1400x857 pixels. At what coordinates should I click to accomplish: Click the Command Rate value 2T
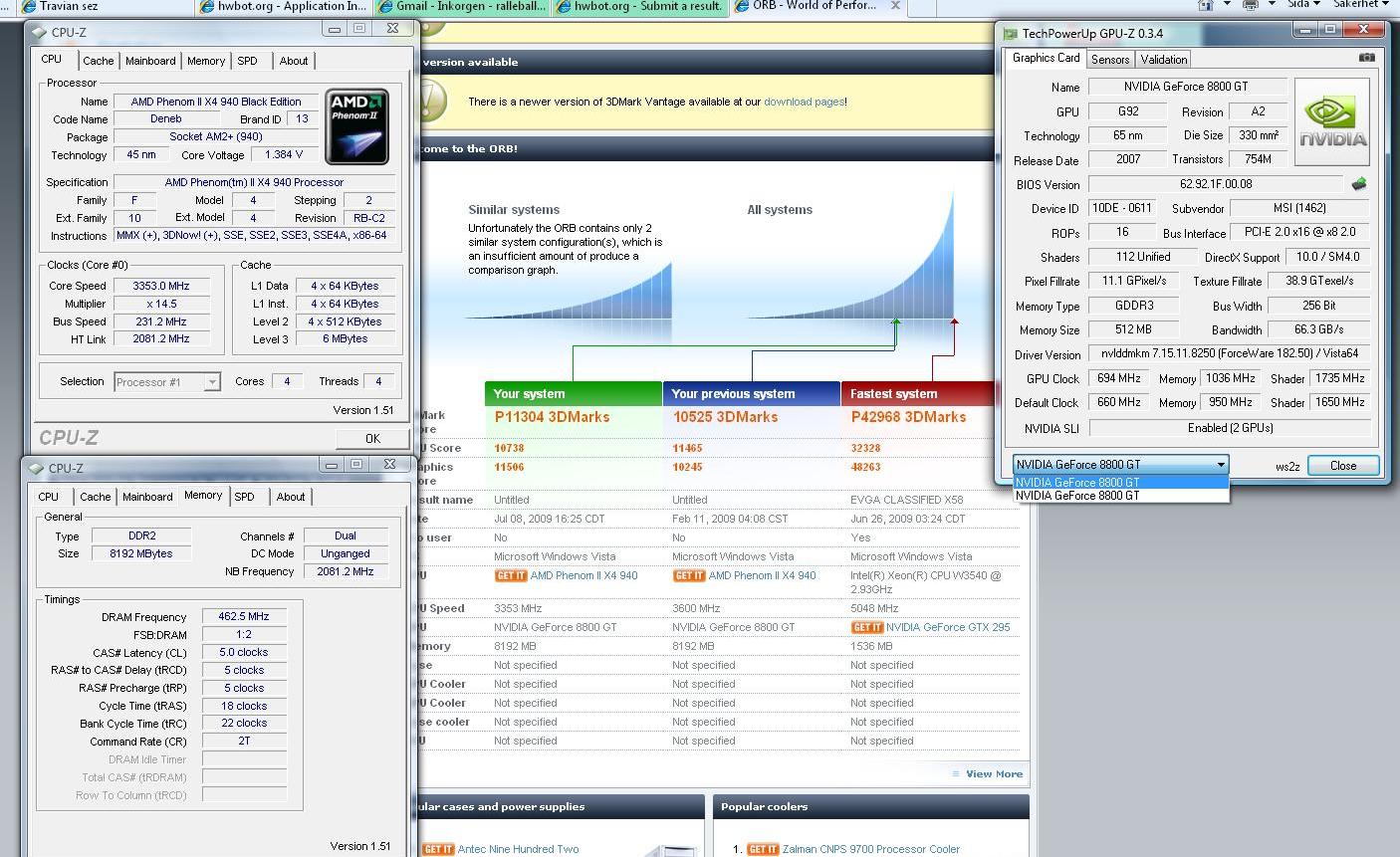tap(244, 742)
